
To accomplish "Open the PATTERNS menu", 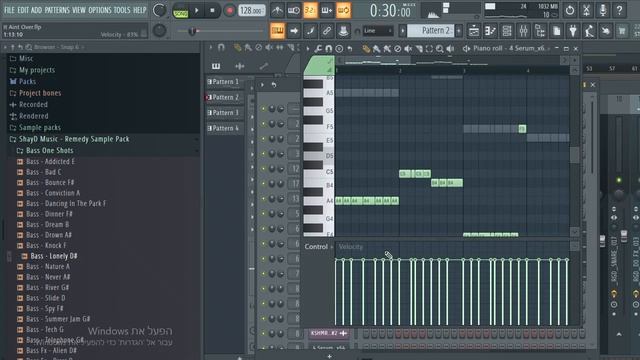I will pyautogui.click(x=57, y=10).
